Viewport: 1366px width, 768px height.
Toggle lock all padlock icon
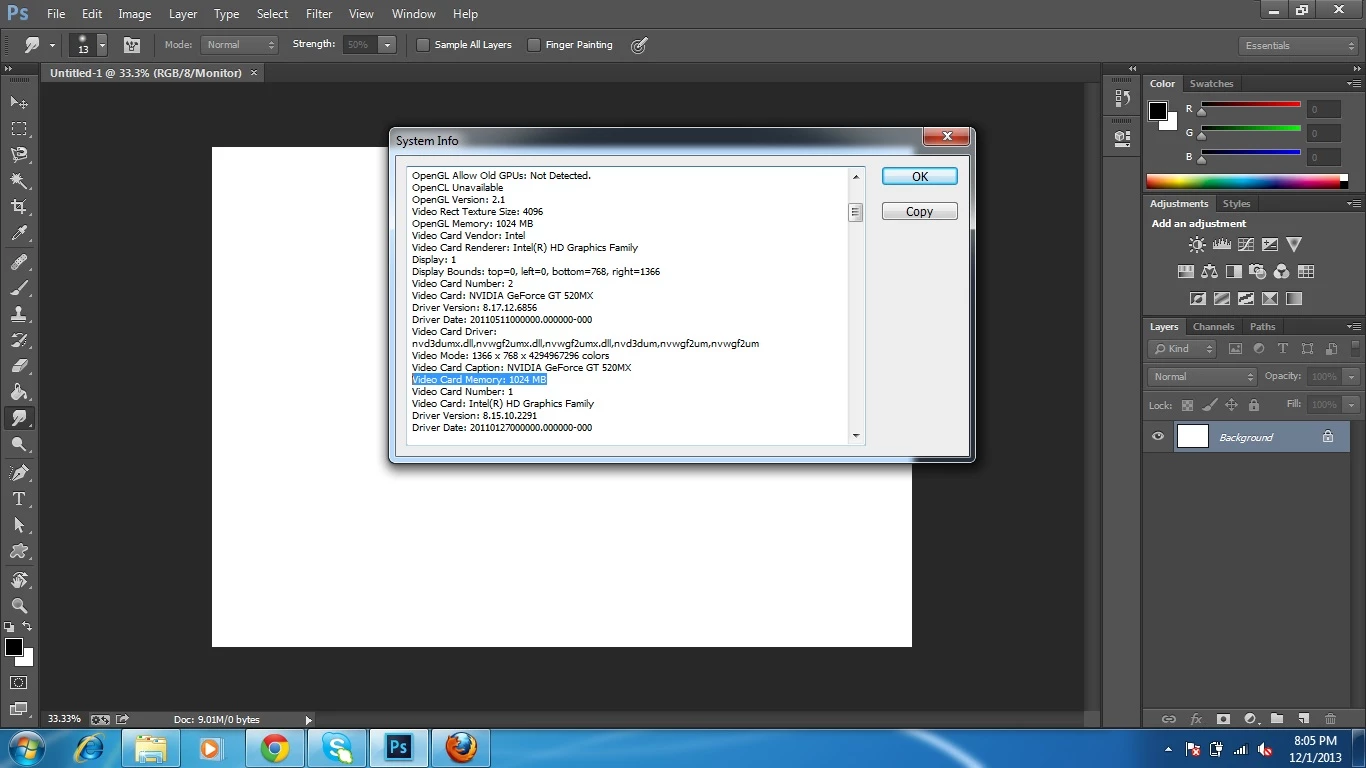(x=1254, y=405)
